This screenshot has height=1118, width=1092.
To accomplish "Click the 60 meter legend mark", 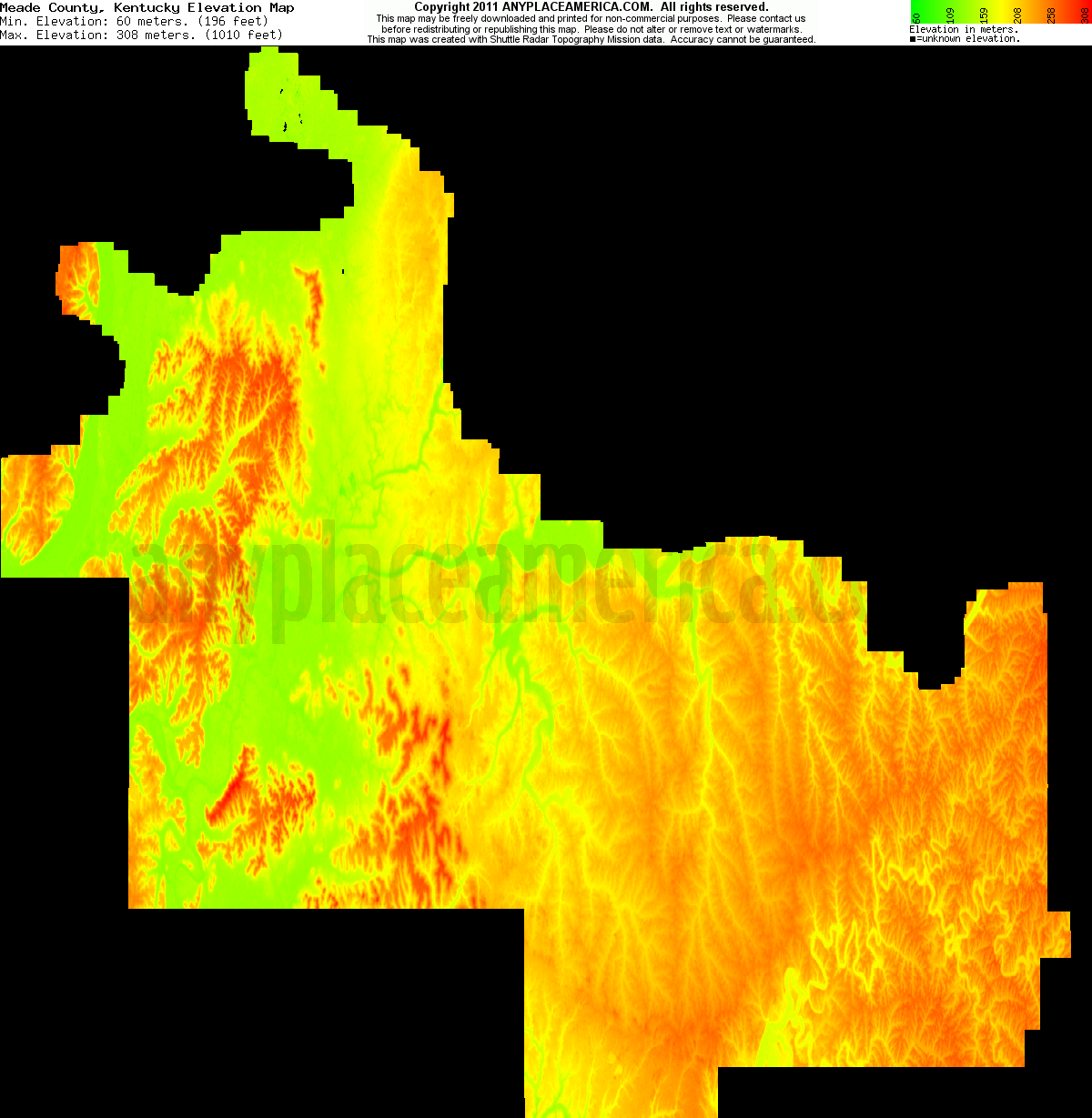I will pyautogui.click(x=917, y=15).
